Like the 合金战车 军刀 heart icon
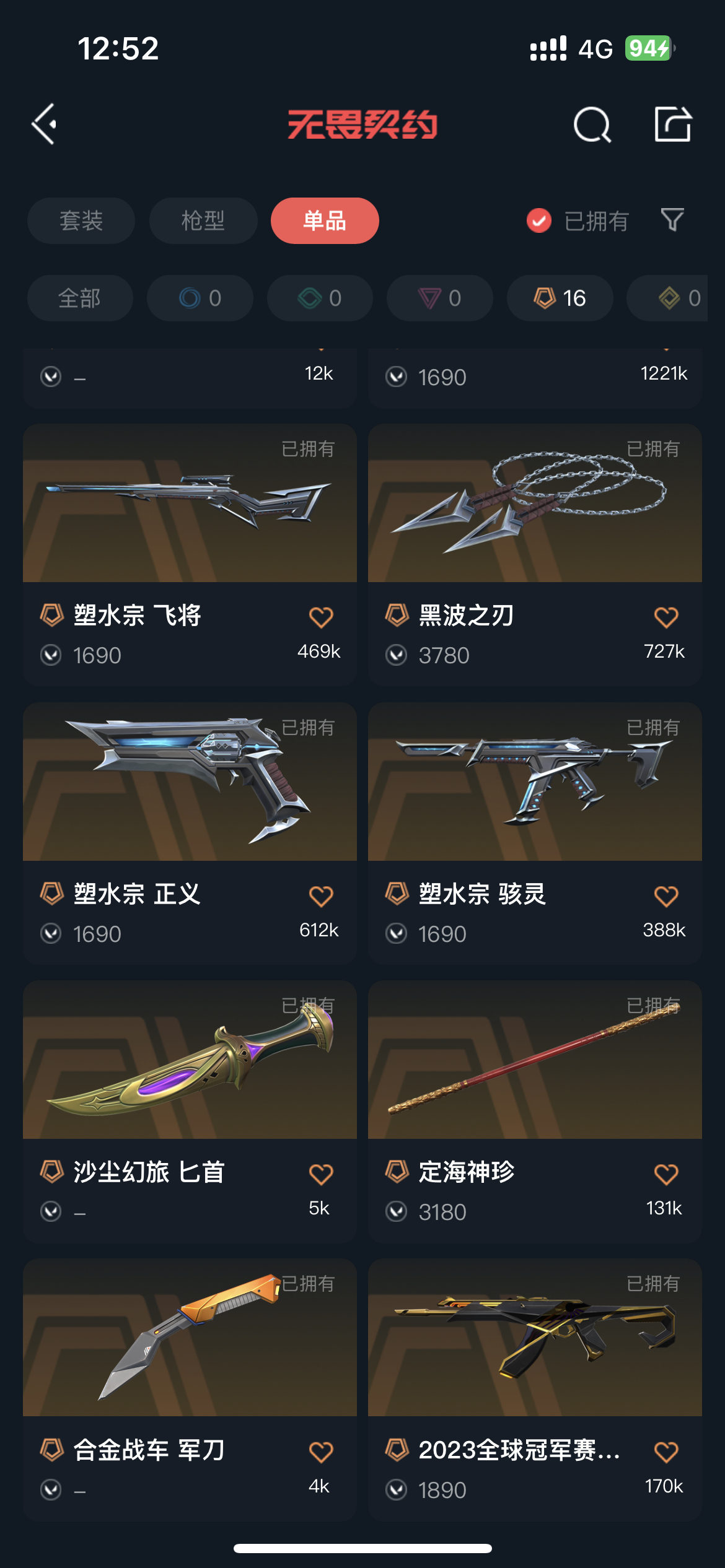The height and width of the screenshot is (1568, 725). tap(321, 1452)
